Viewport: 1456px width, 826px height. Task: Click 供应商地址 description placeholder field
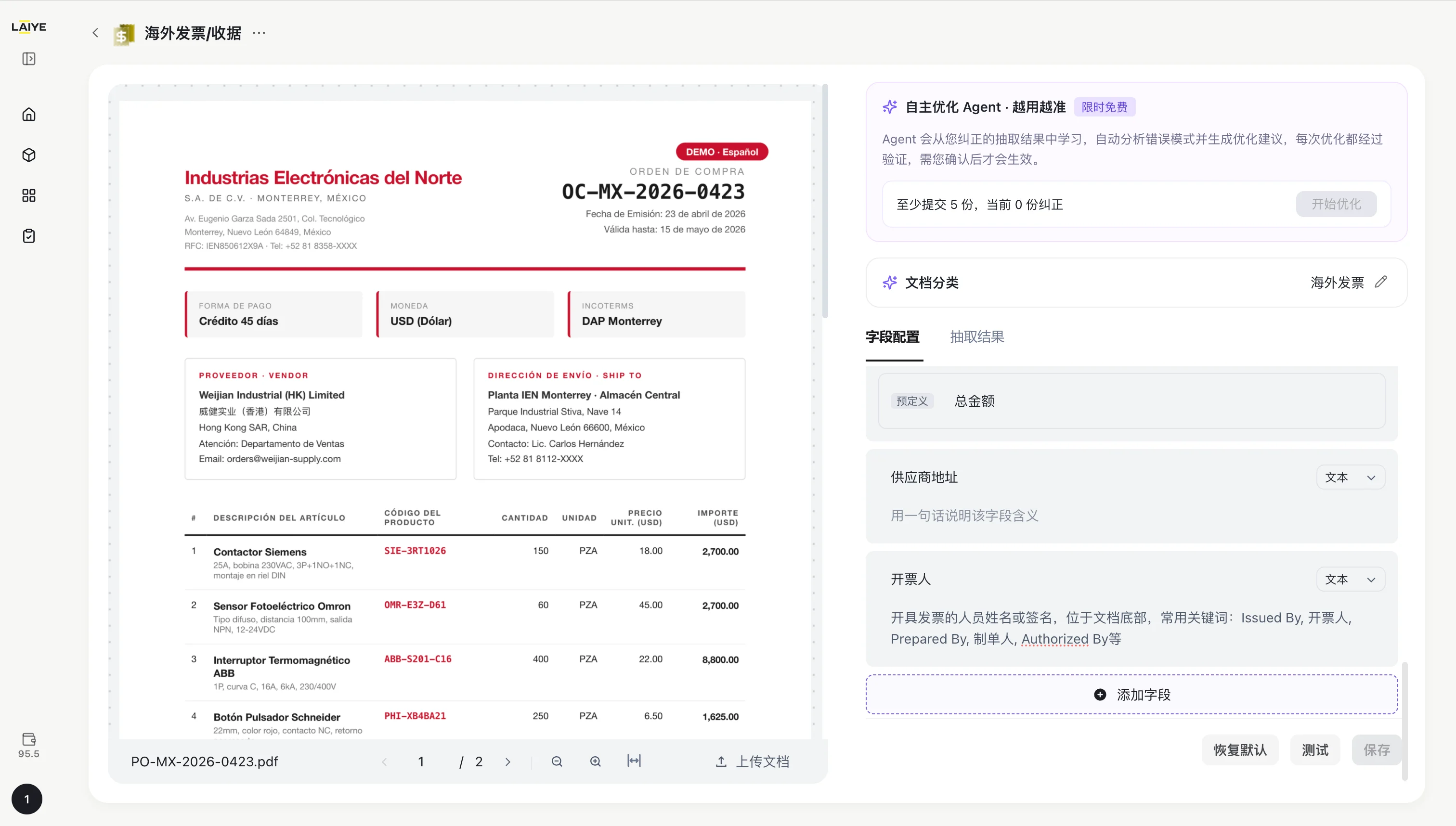pyautogui.click(x=964, y=516)
